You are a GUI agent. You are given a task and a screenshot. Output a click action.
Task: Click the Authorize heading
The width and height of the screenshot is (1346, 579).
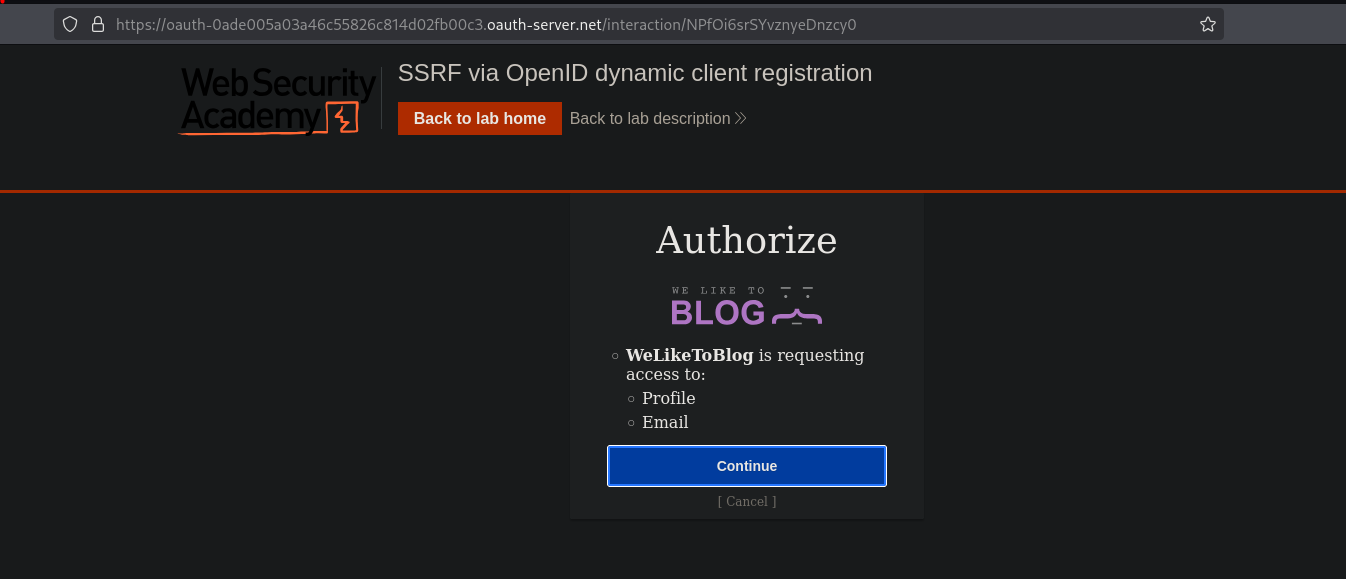coord(746,241)
